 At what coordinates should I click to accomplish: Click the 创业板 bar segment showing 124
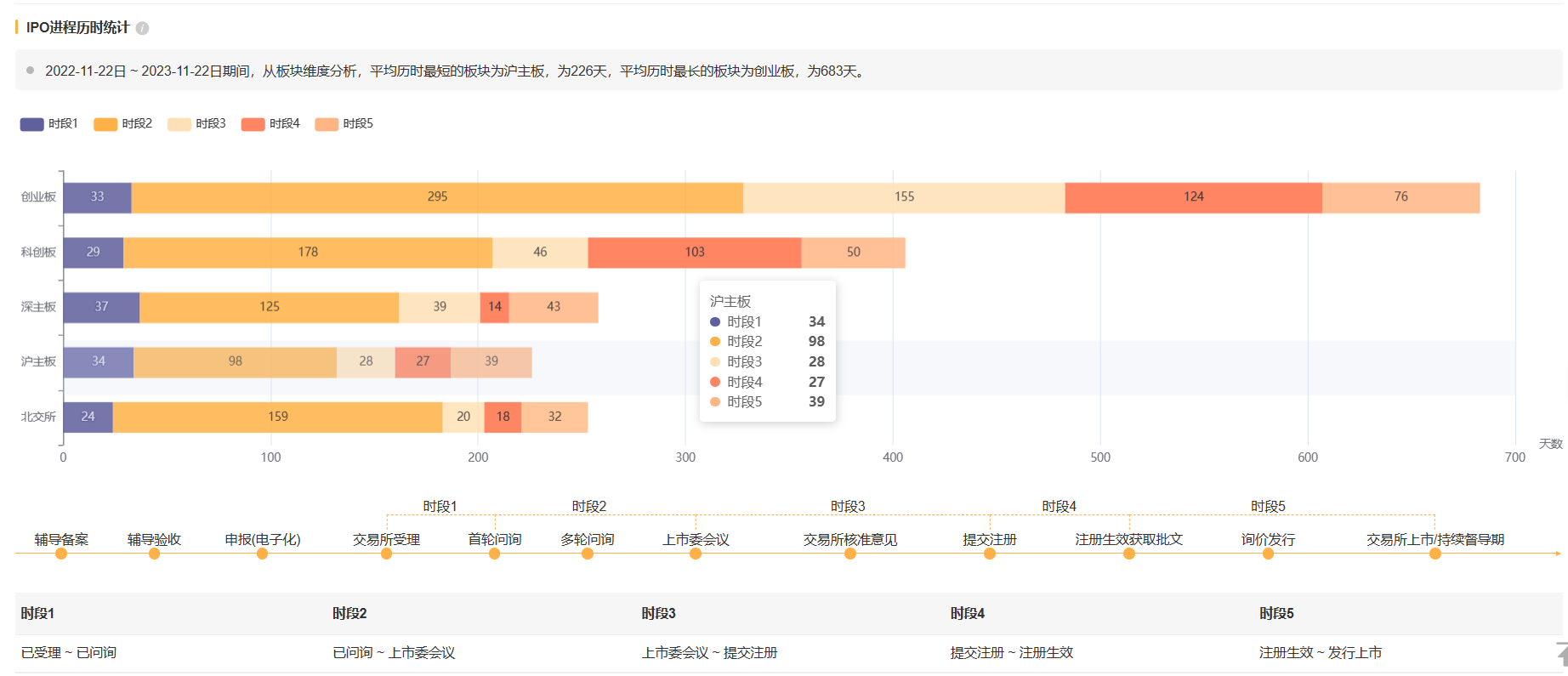click(1194, 197)
